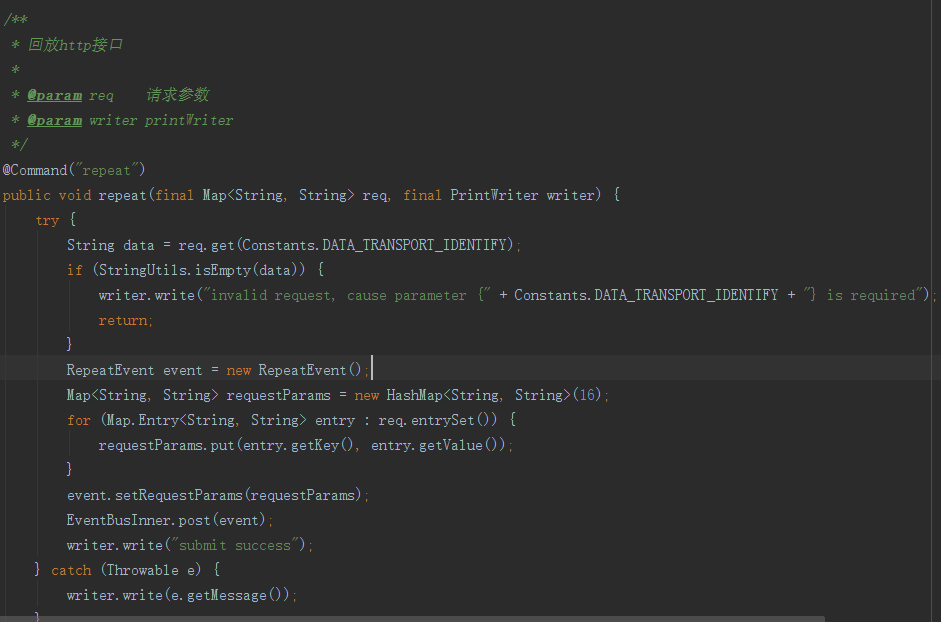The image size is (941, 622).
Task: Click the @Command annotation
Action: 35,170
